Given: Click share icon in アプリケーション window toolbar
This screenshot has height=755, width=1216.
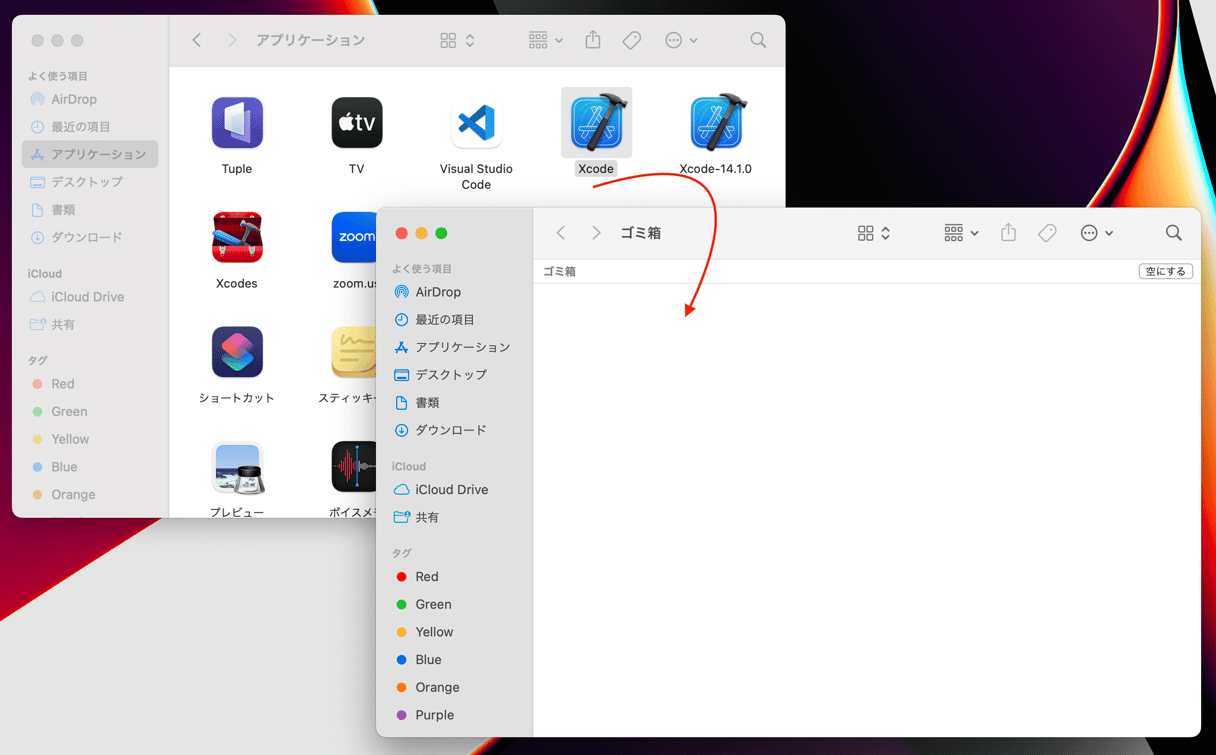Looking at the screenshot, I should click(x=593, y=40).
